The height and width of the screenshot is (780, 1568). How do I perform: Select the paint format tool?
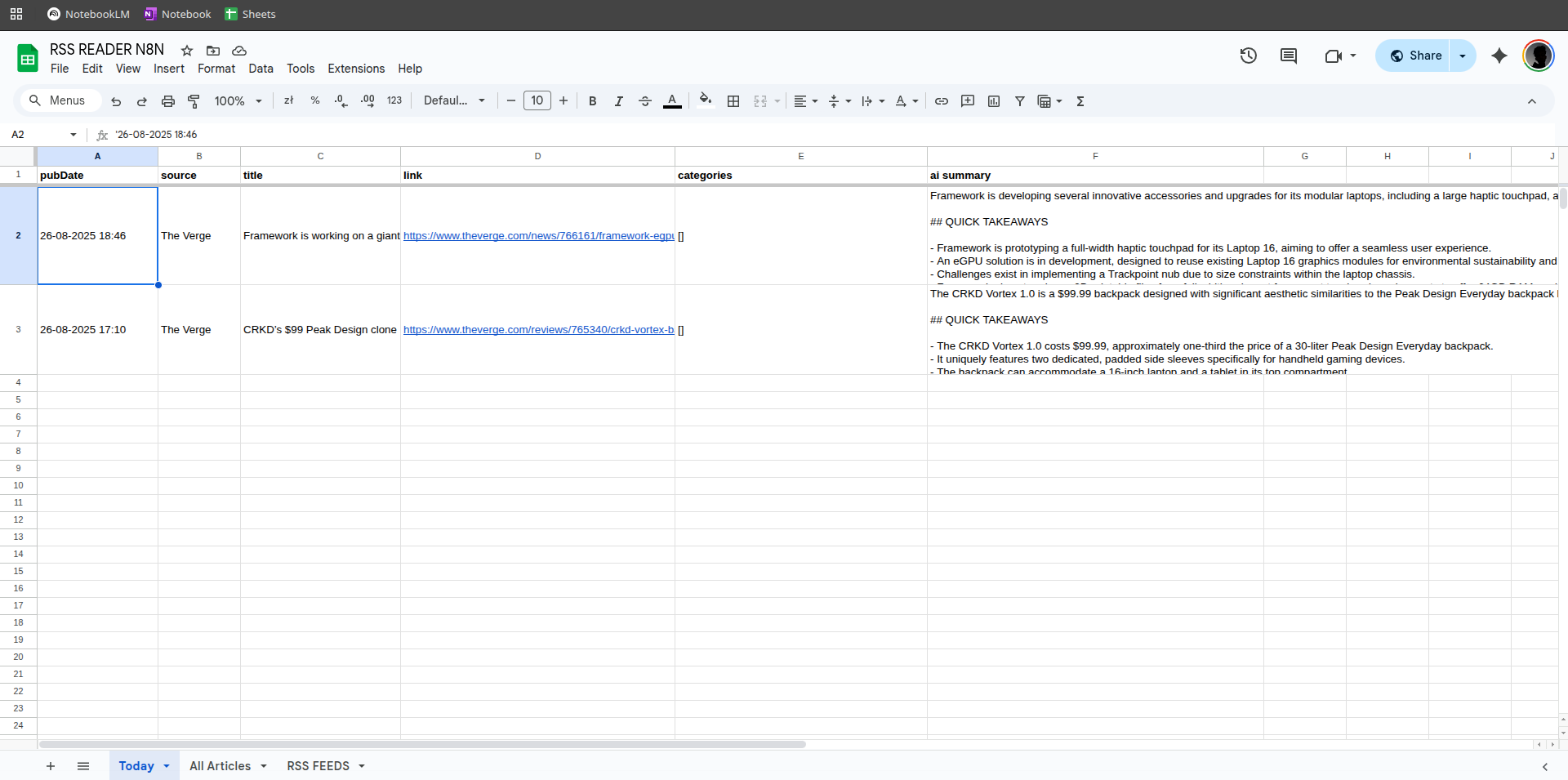[194, 101]
